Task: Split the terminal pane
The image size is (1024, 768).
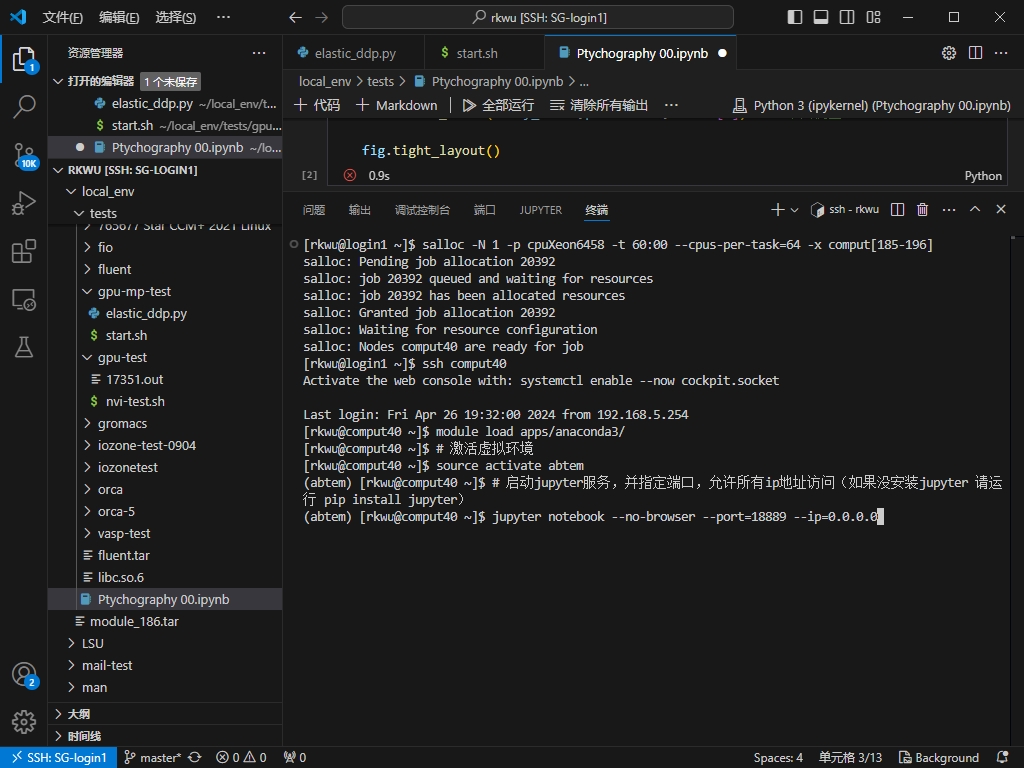Action: [x=897, y=210]
